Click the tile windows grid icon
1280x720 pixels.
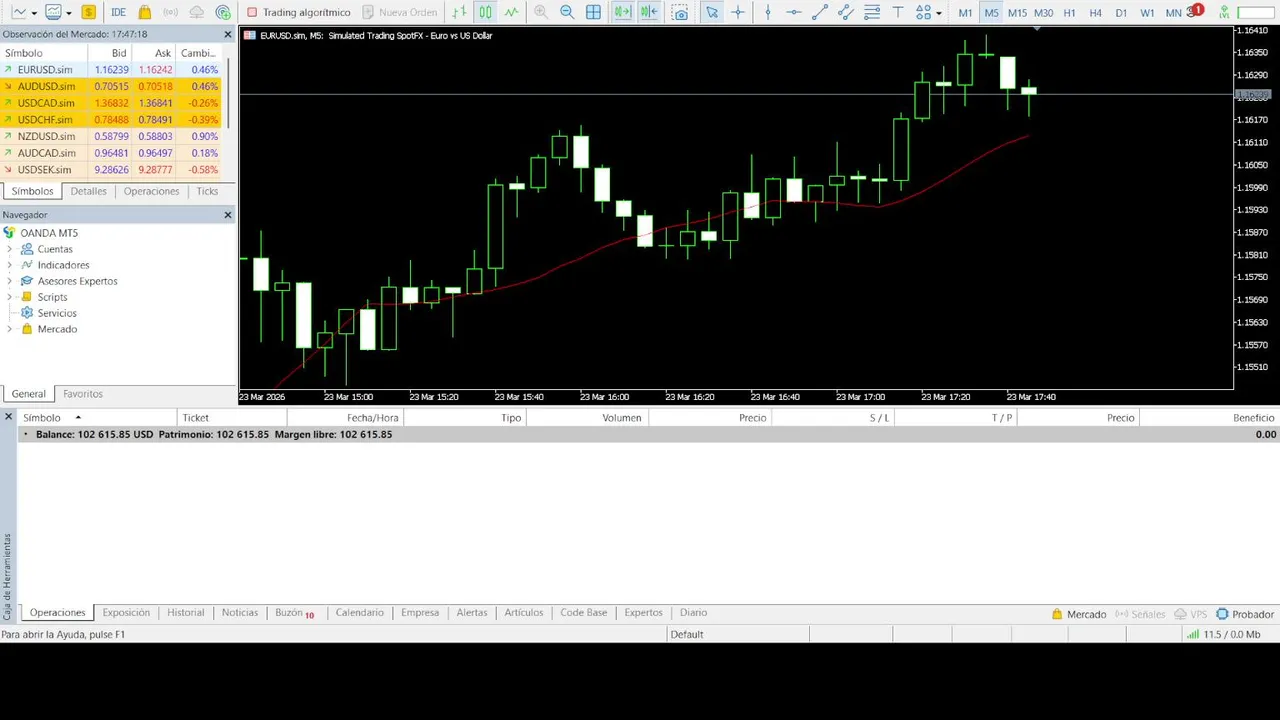593,12
